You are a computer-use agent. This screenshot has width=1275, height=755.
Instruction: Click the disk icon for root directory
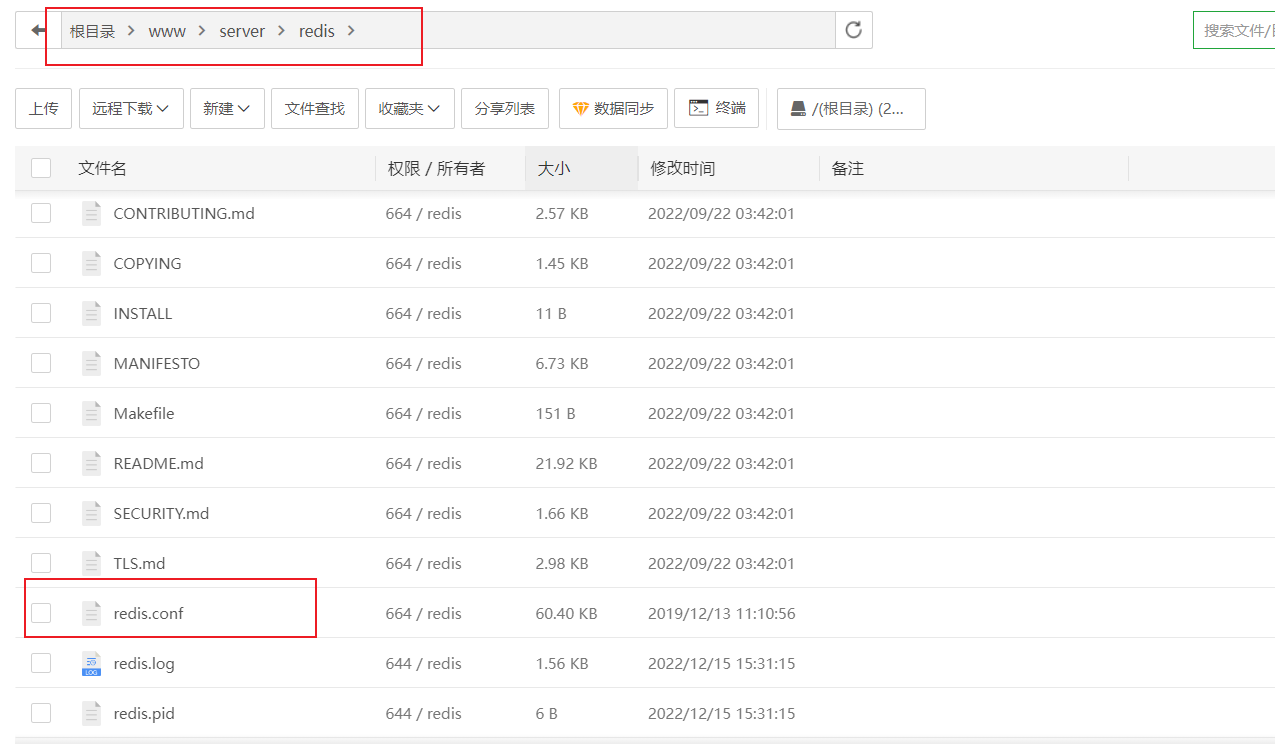point(798,109)
